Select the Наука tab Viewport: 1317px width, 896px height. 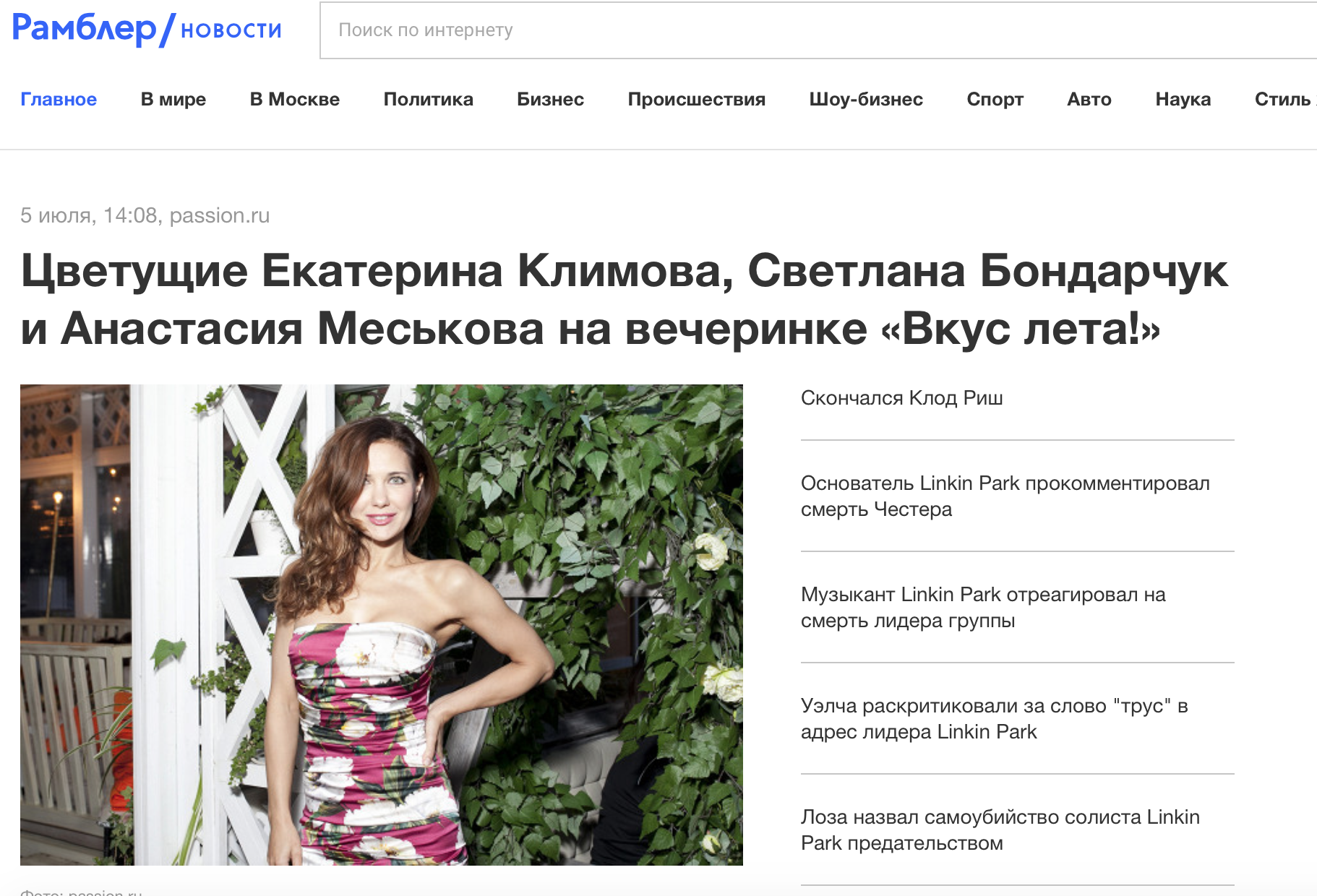[1183, 99]
